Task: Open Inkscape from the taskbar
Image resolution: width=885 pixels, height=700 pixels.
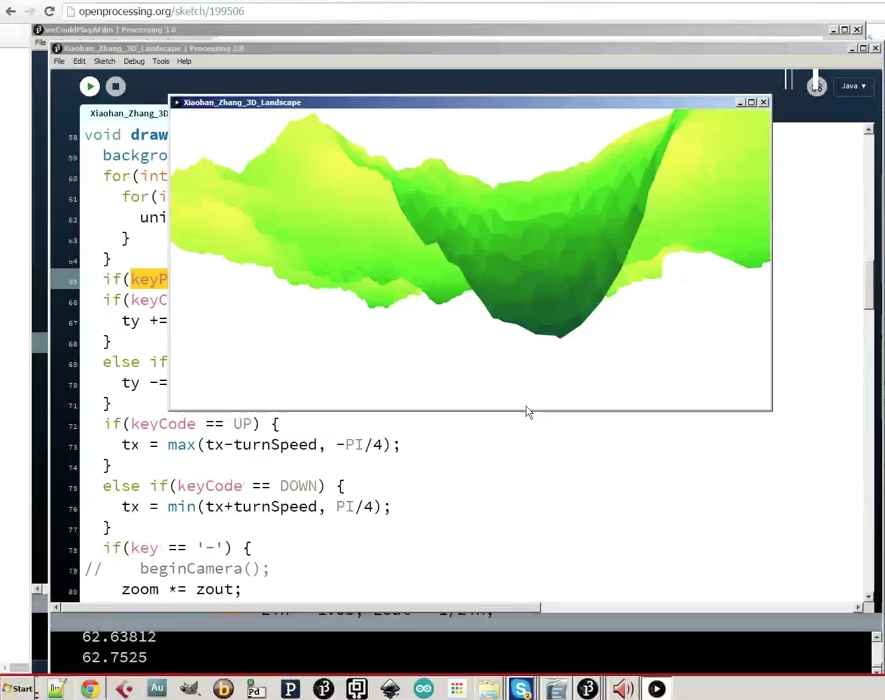Action: point(390,688)
